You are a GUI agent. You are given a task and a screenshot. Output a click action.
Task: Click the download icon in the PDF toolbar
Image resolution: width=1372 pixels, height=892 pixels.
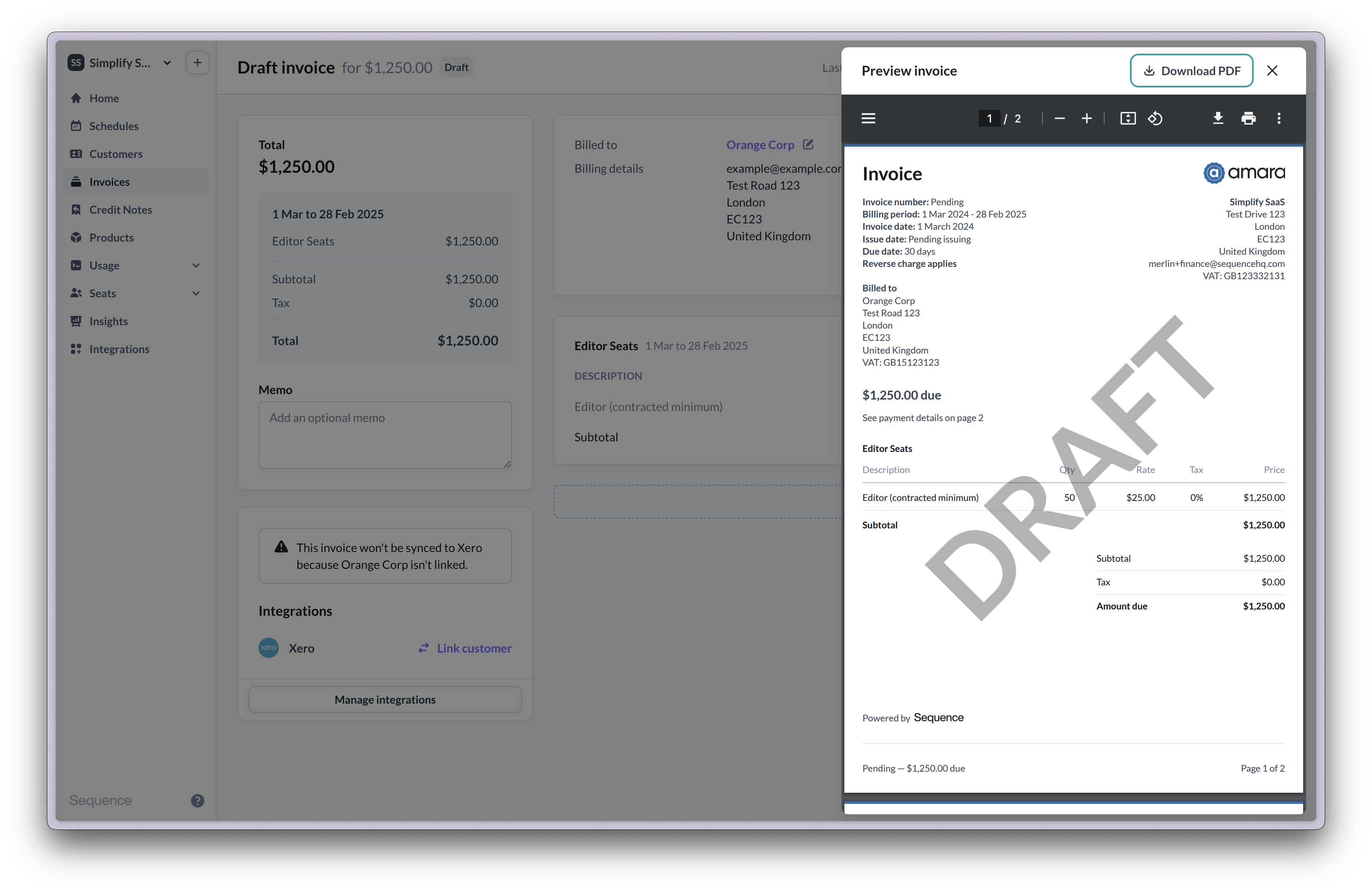coord(1217,118)
